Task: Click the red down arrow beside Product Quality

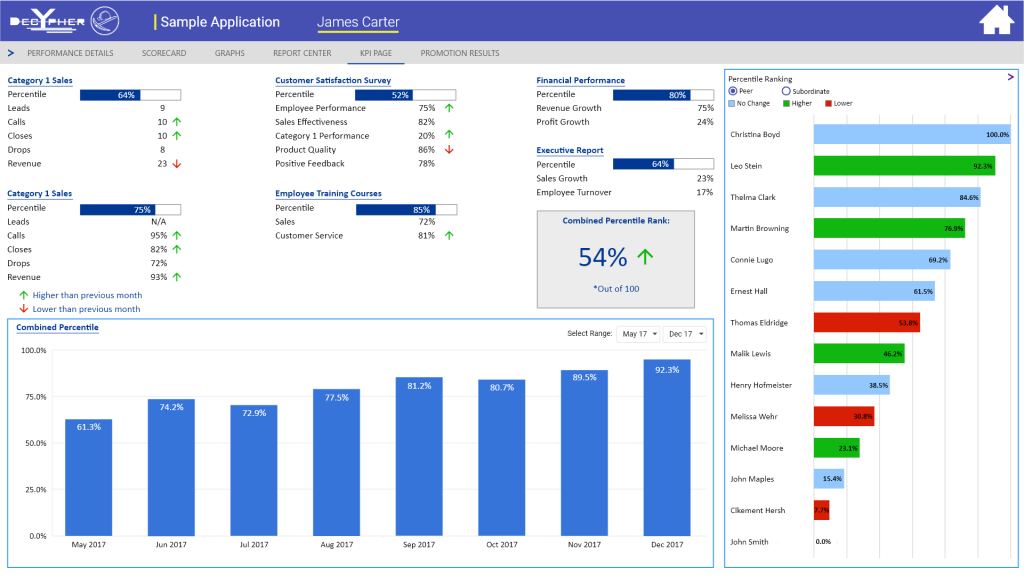Action: tap(449, 150)
